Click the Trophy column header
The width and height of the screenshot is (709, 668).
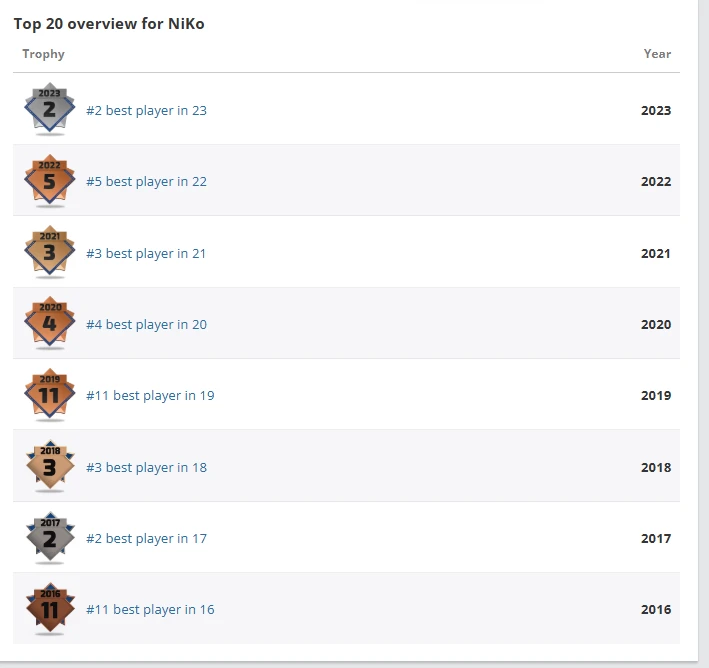[x=43, y=54]
